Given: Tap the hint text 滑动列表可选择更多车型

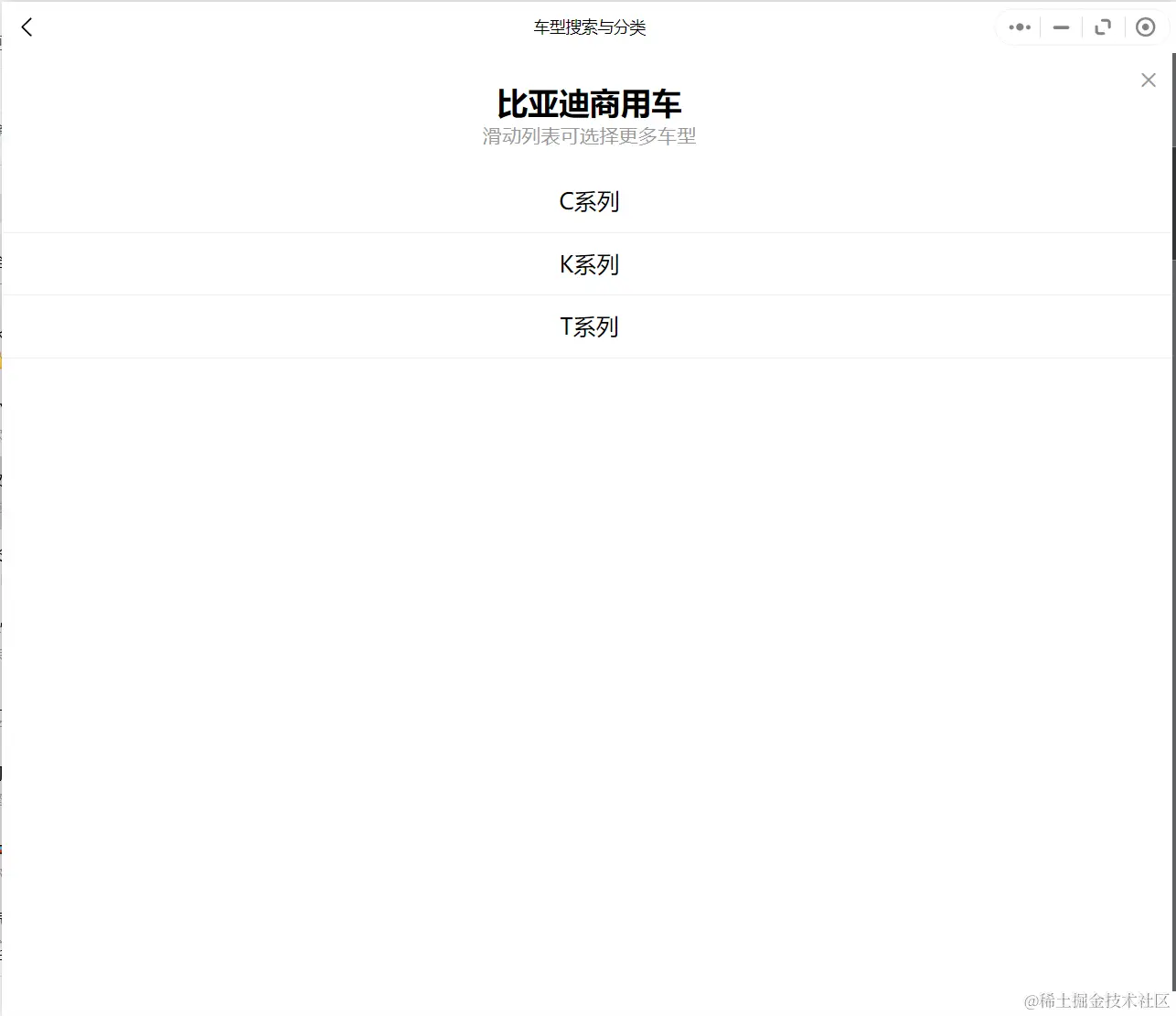Looking at the screenshot, I should (x=589, y=135).
